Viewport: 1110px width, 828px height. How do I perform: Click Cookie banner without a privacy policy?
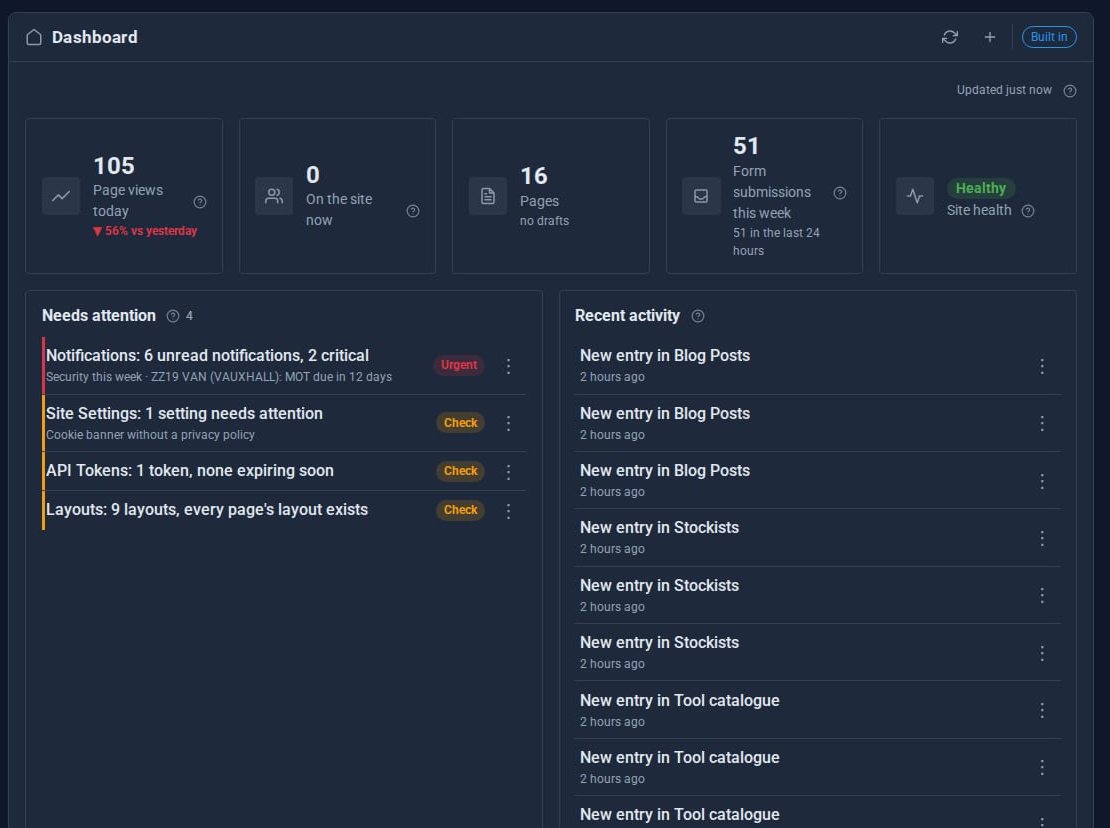tap(150, 435)
